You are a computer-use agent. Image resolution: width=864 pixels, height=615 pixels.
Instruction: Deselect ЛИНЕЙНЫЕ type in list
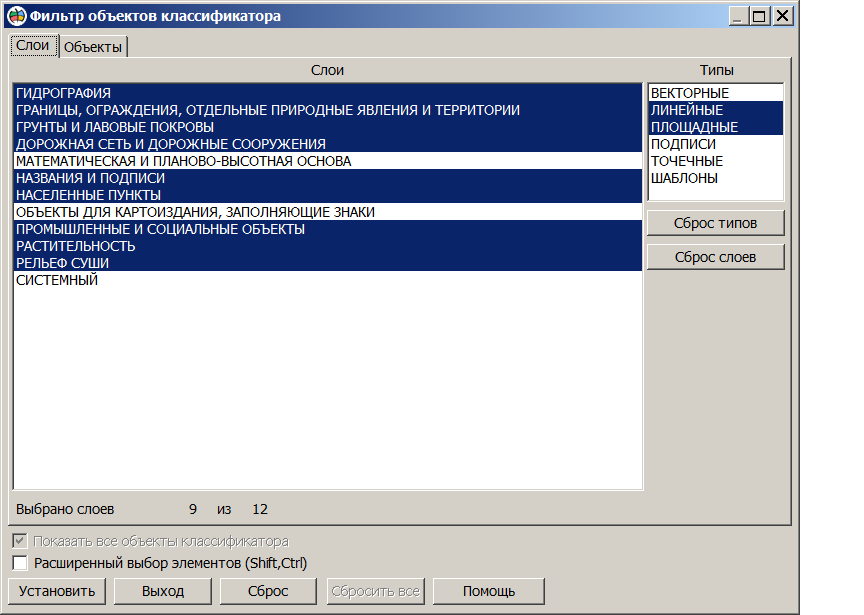pyautogui.click(x=687, y=110)
